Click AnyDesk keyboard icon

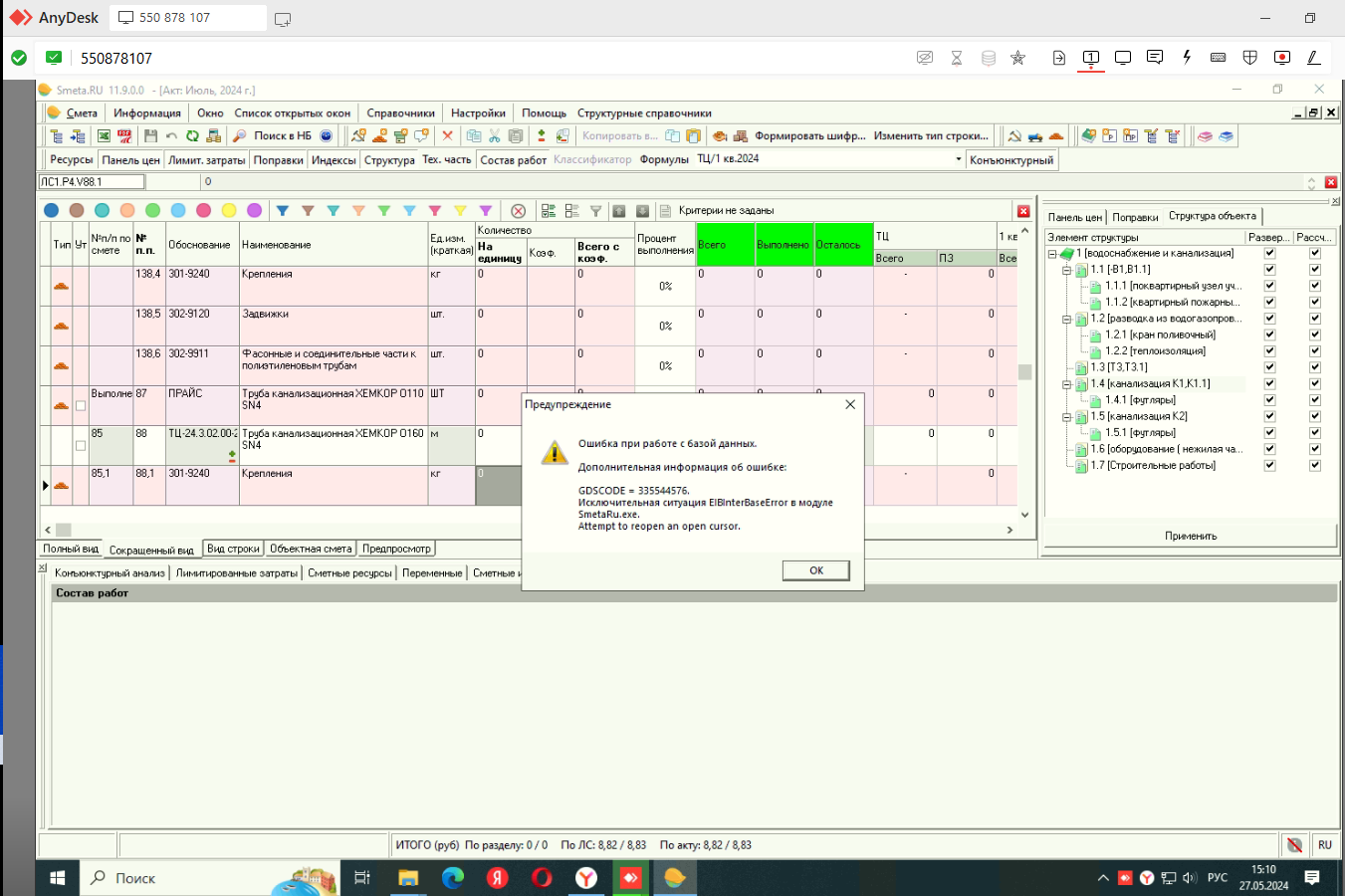pyautogui.click(x=1218, y=58)
